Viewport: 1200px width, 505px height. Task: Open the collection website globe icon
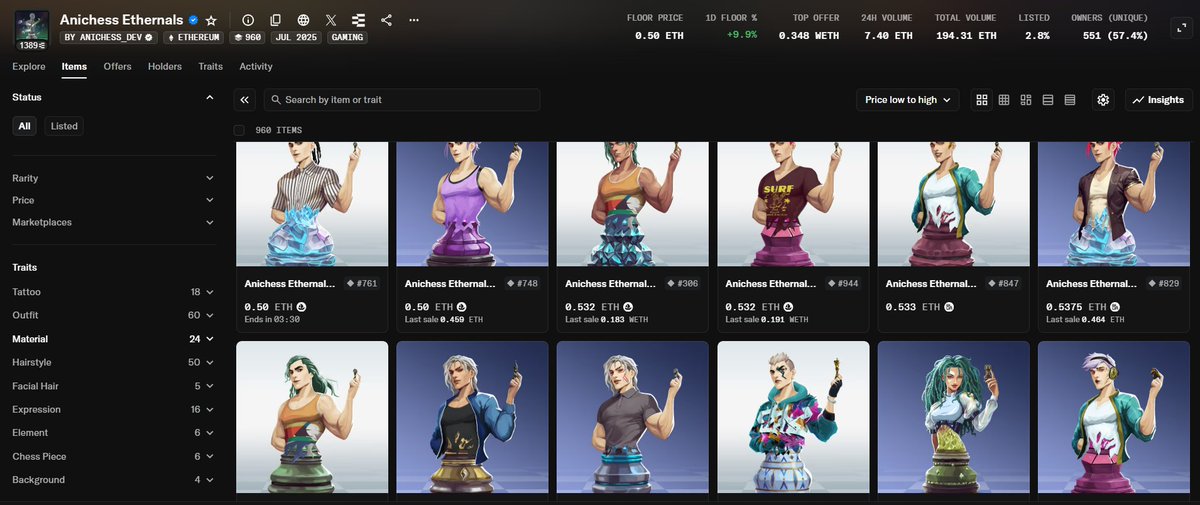coord(303,20)
